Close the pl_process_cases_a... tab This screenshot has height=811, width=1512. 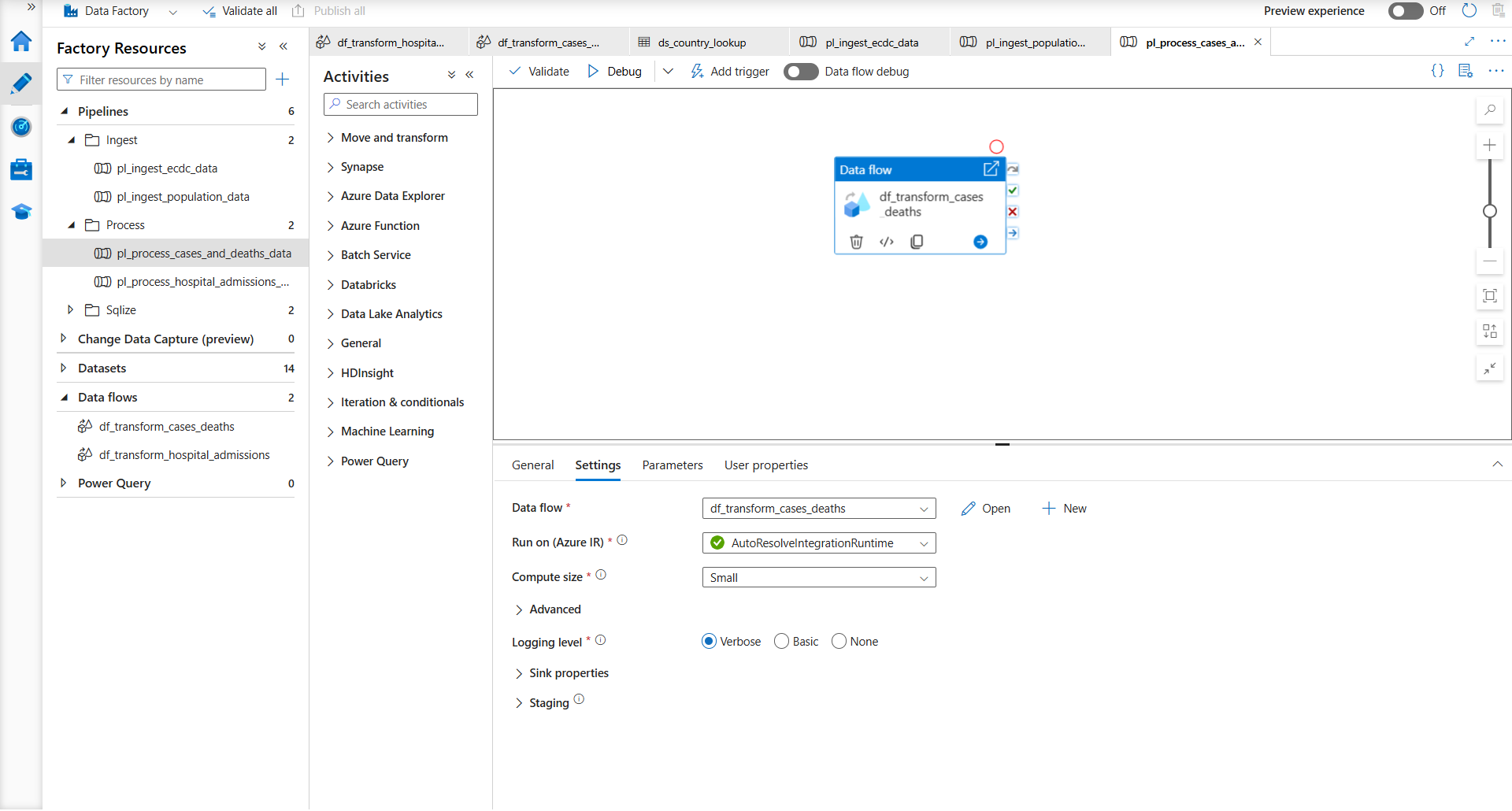coord(1258,42)
